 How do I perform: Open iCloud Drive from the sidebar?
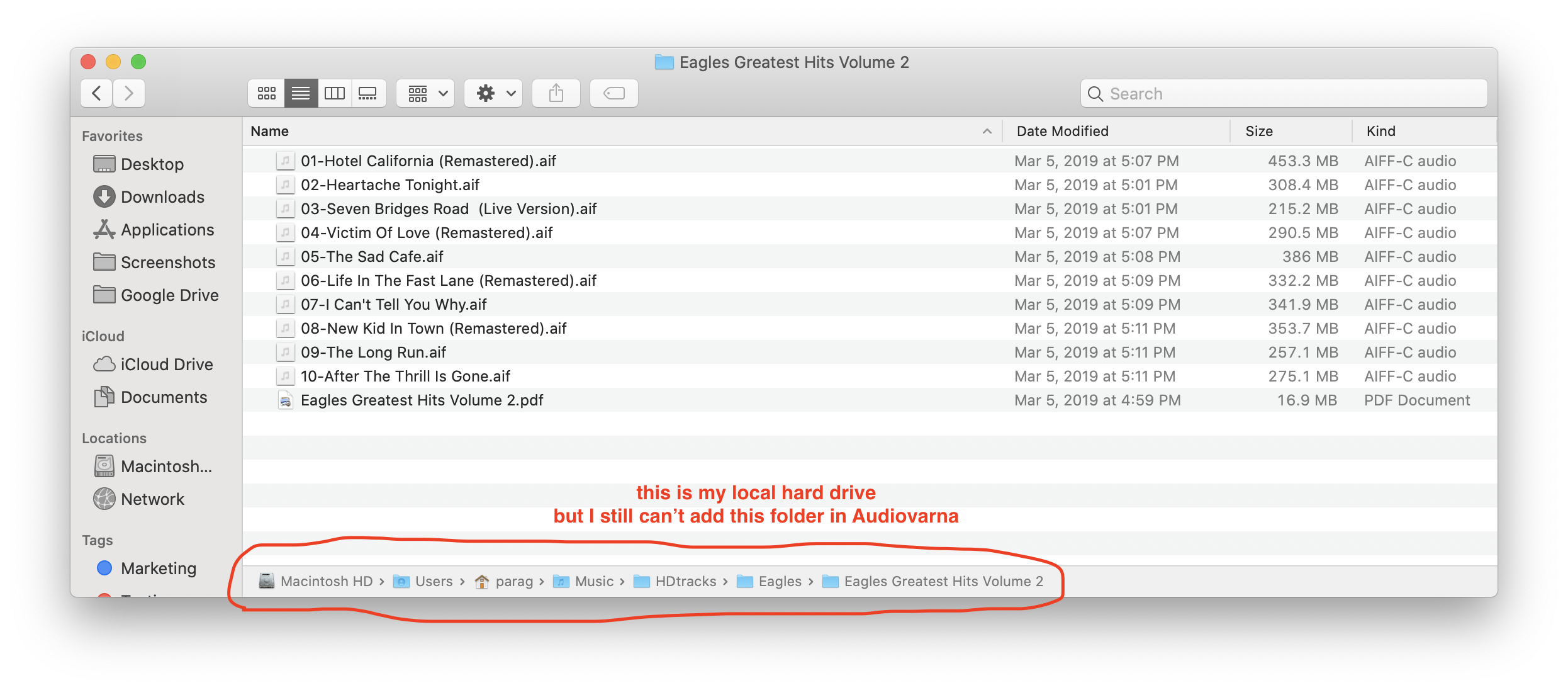tap(166, 365)
